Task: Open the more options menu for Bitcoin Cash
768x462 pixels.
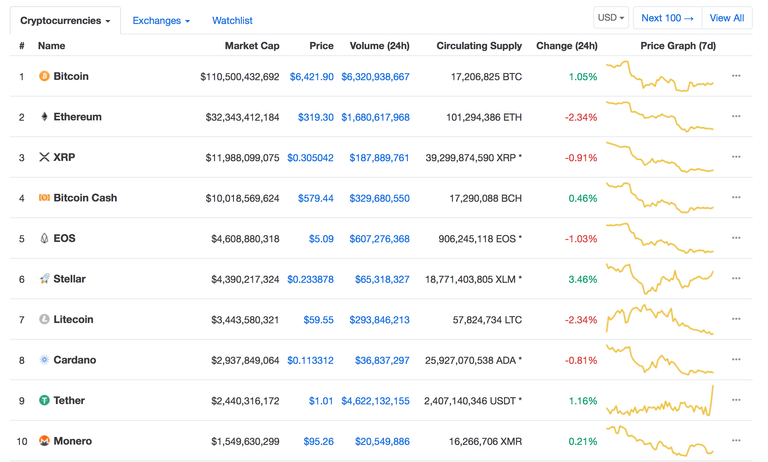Action: (736, 197)
